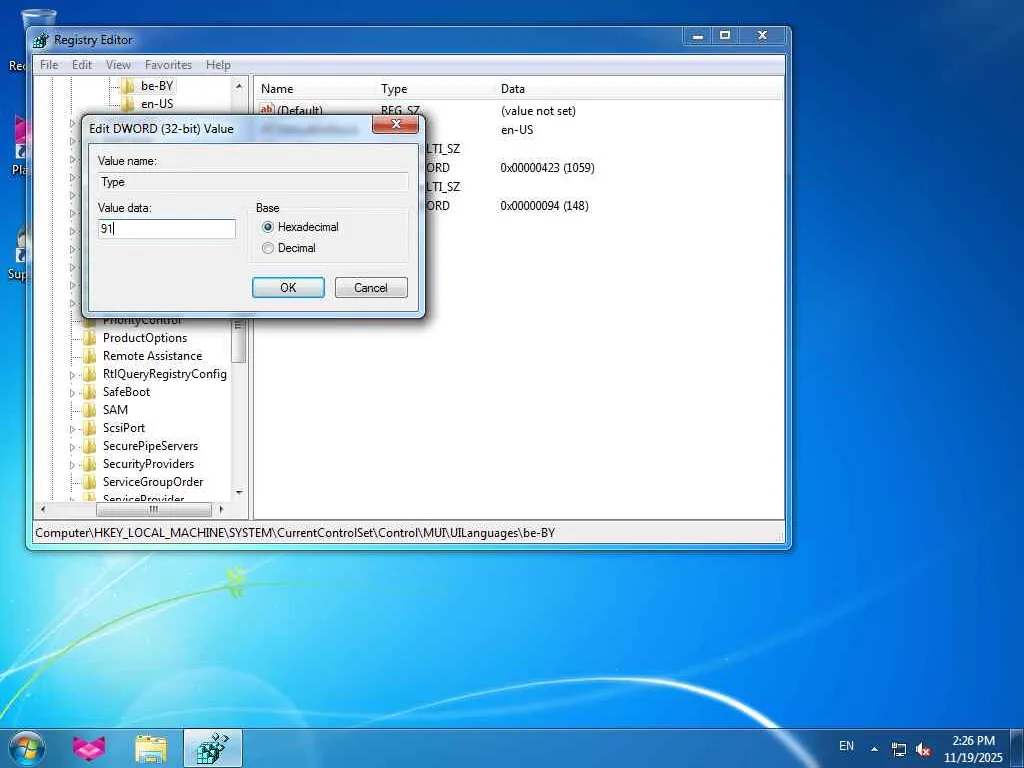Expand the SecurePipeServers key
The width and height of the screenshot is (1024, 768).
tap(72, 447)
